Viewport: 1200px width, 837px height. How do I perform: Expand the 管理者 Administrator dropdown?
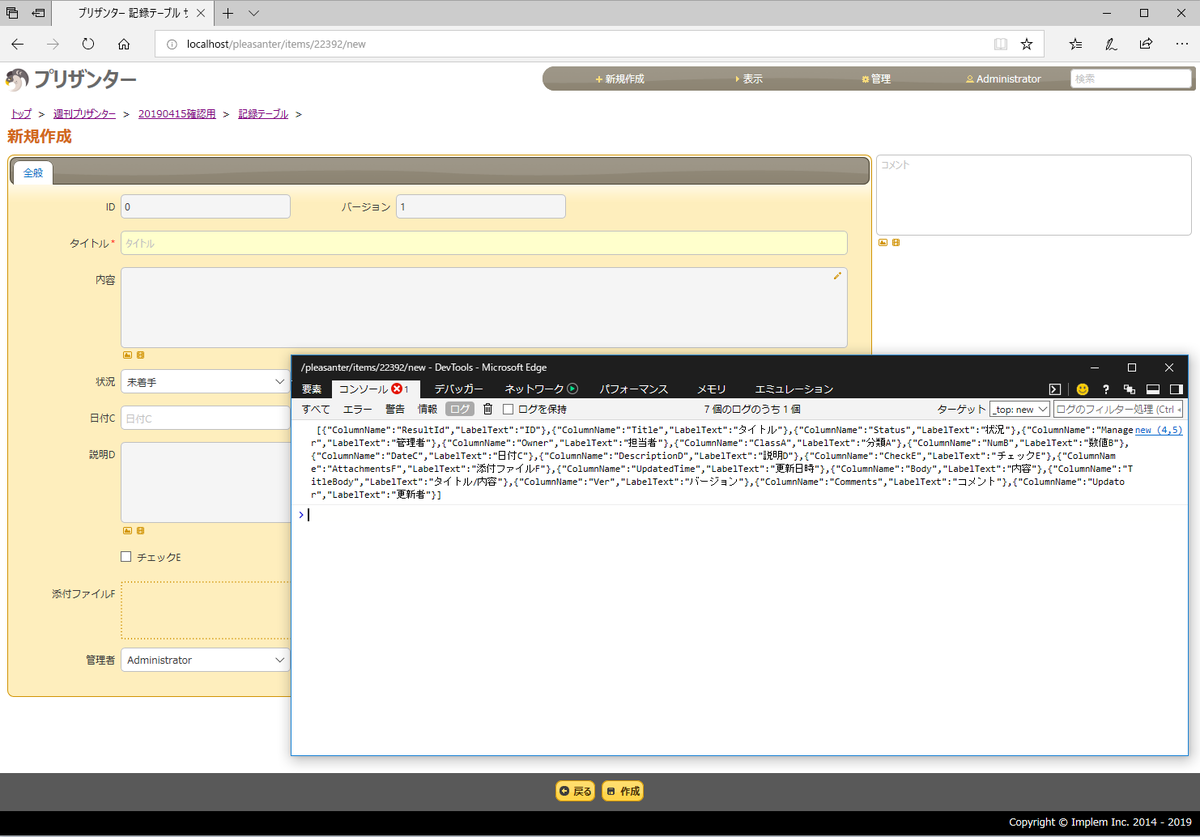coord(205,660)
